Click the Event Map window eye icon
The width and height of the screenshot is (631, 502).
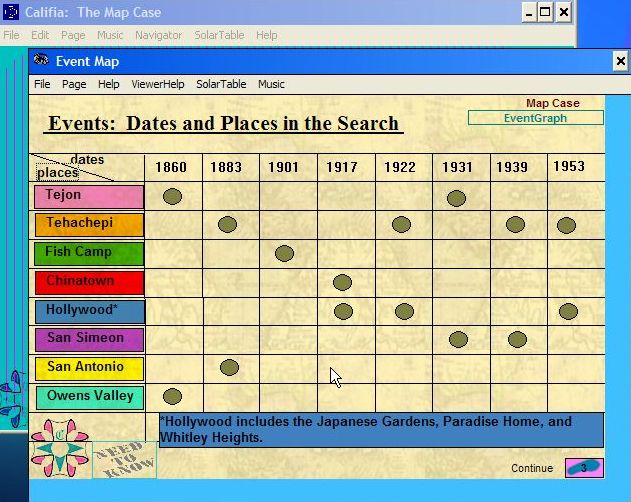click(41, 61)
